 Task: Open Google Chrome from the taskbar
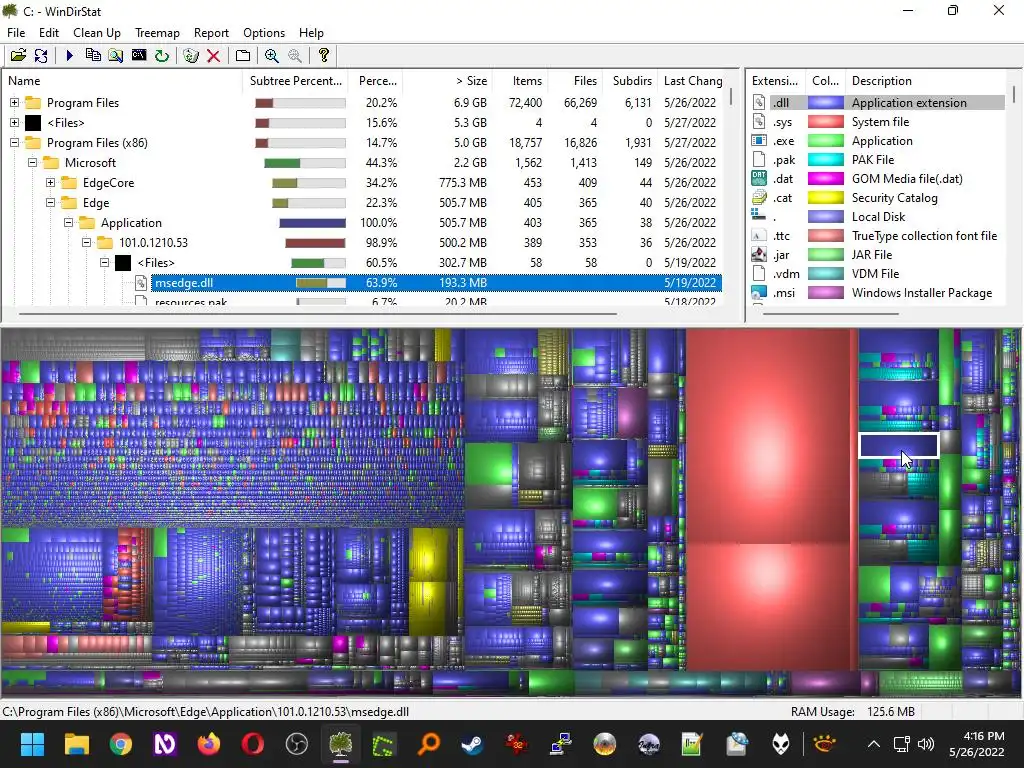[121, 744]
